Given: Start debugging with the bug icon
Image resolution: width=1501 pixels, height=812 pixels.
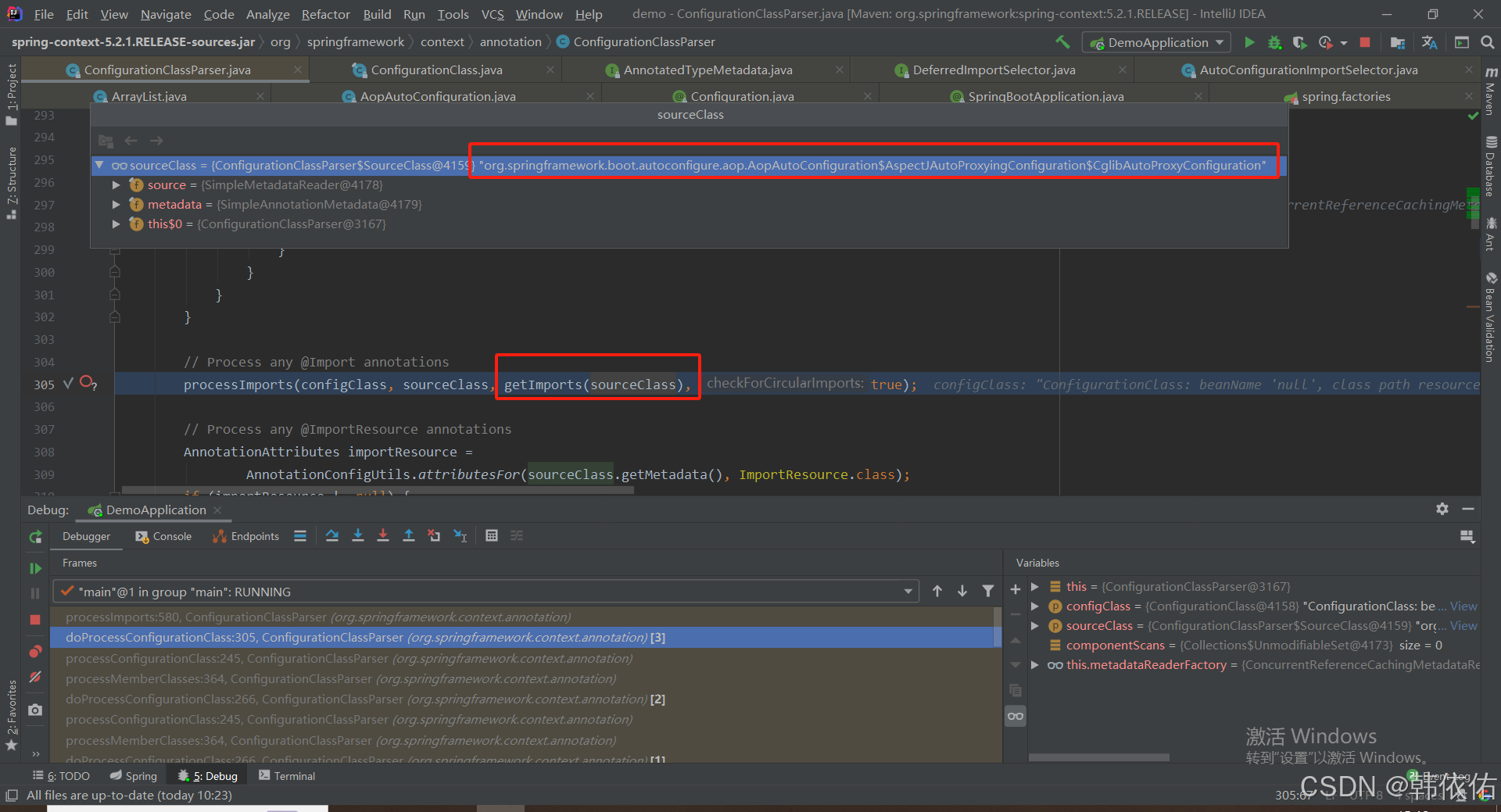Looking at the screenshot, I should pyautogui.click(x=1274, y=42).
